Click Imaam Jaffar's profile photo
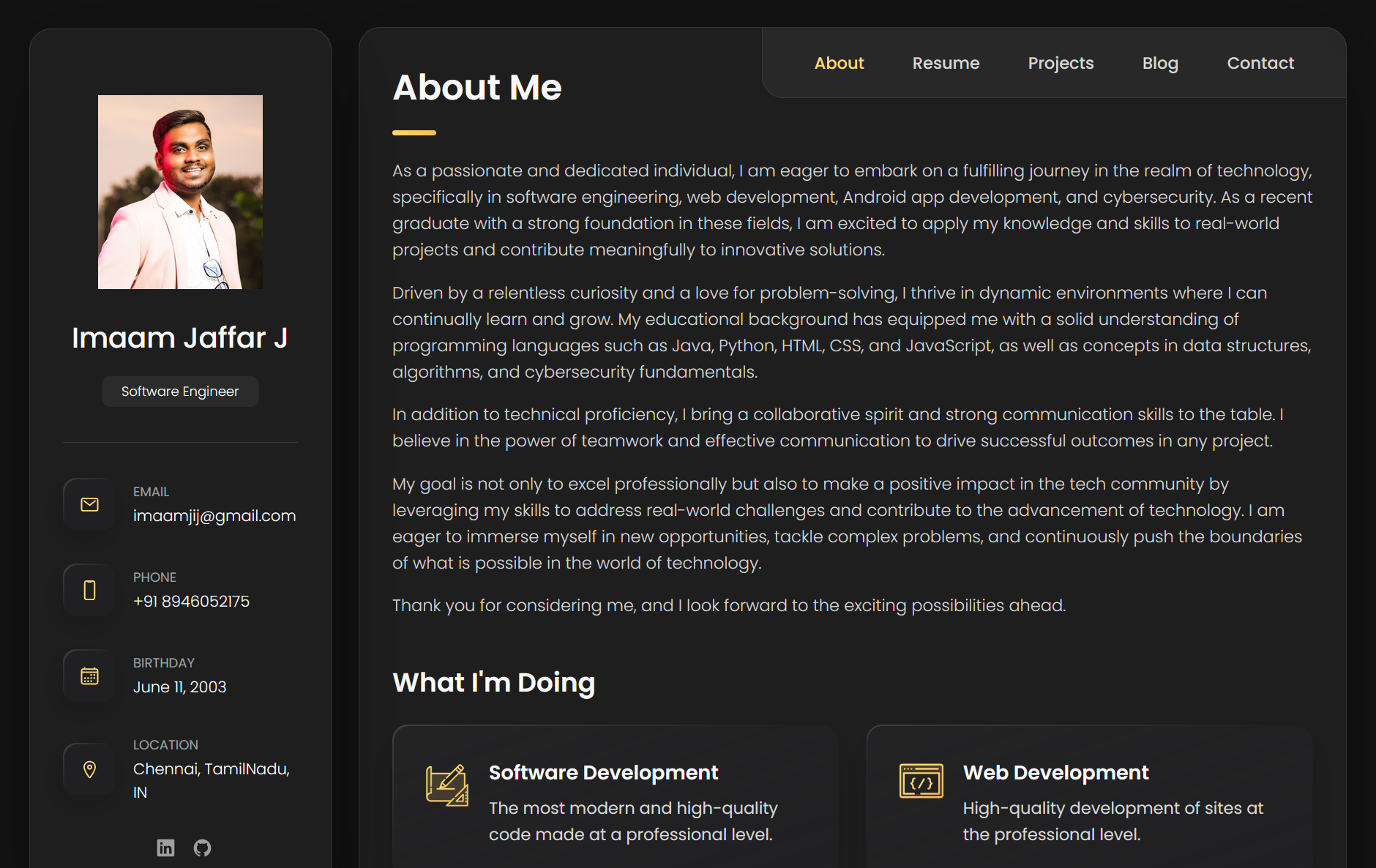This screenshot has width=1376, height=868. [x=179, y=191]
